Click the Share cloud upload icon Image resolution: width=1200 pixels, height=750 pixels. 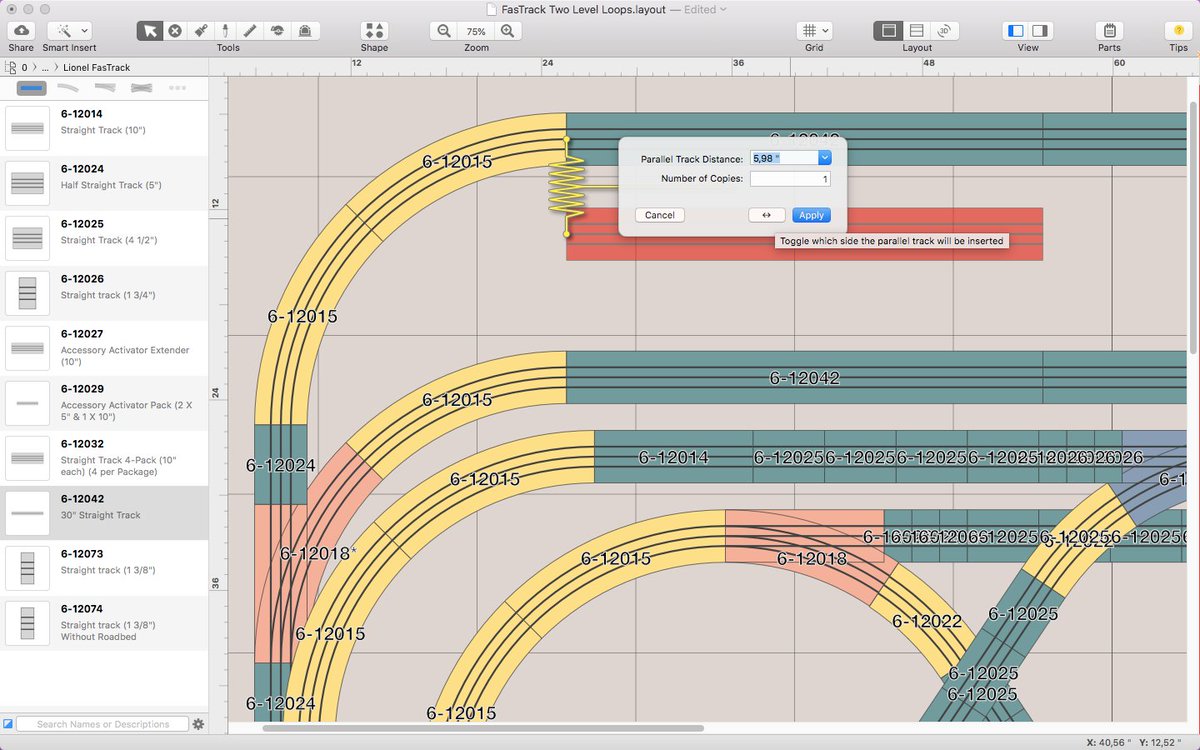[x=20, y=31]
